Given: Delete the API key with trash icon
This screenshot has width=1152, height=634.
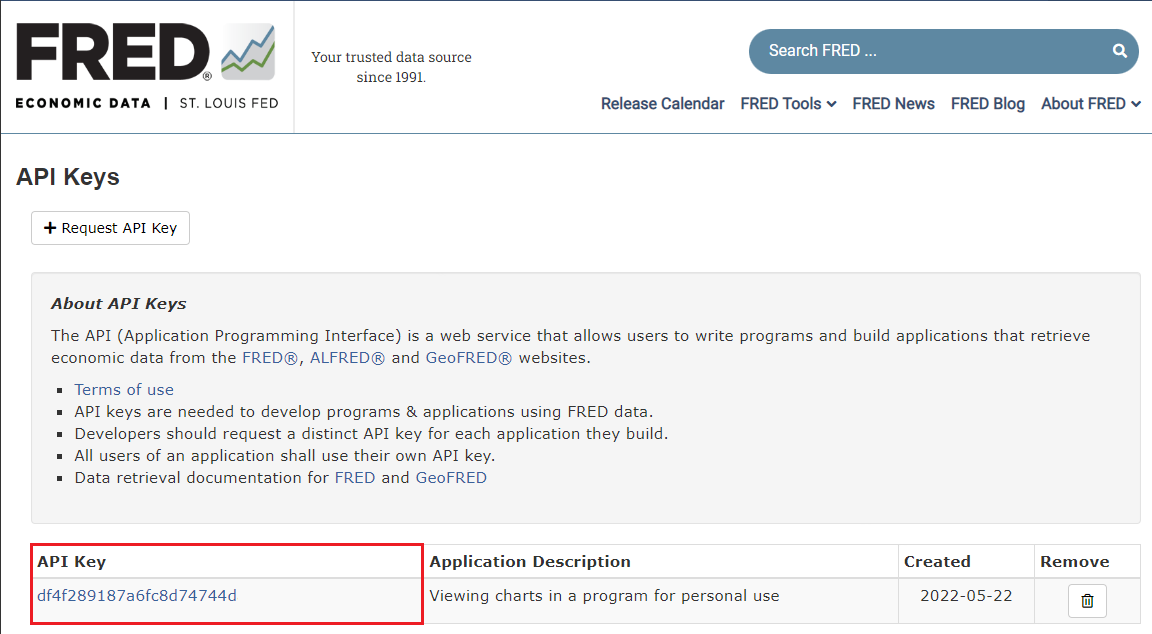Looking at the screenshot, I should 1087,600.
